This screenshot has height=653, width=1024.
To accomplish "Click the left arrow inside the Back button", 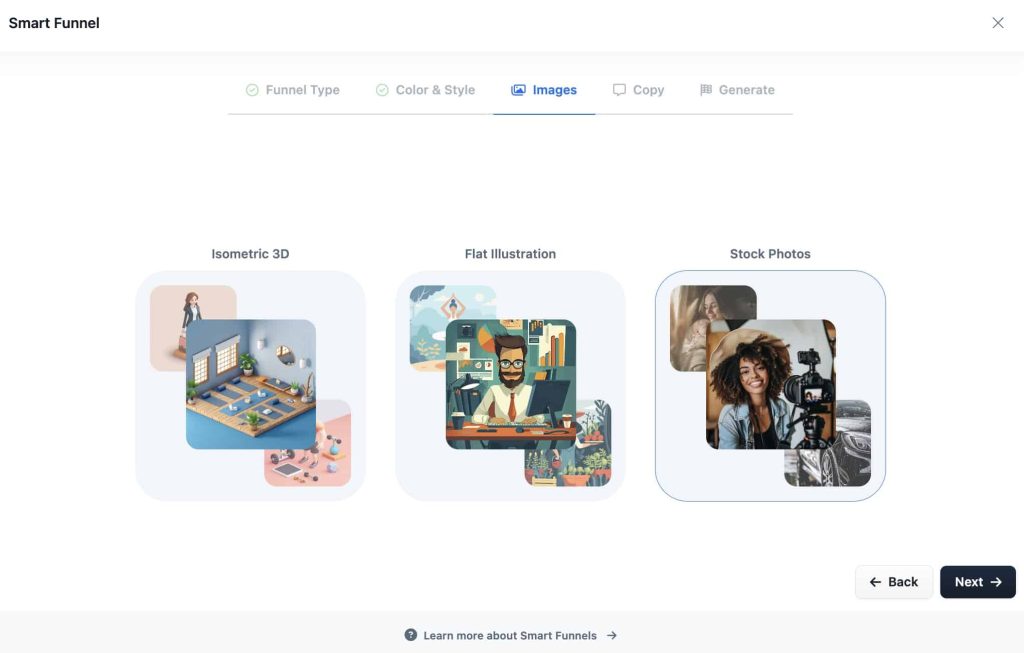I will click(x=873, y=581).
